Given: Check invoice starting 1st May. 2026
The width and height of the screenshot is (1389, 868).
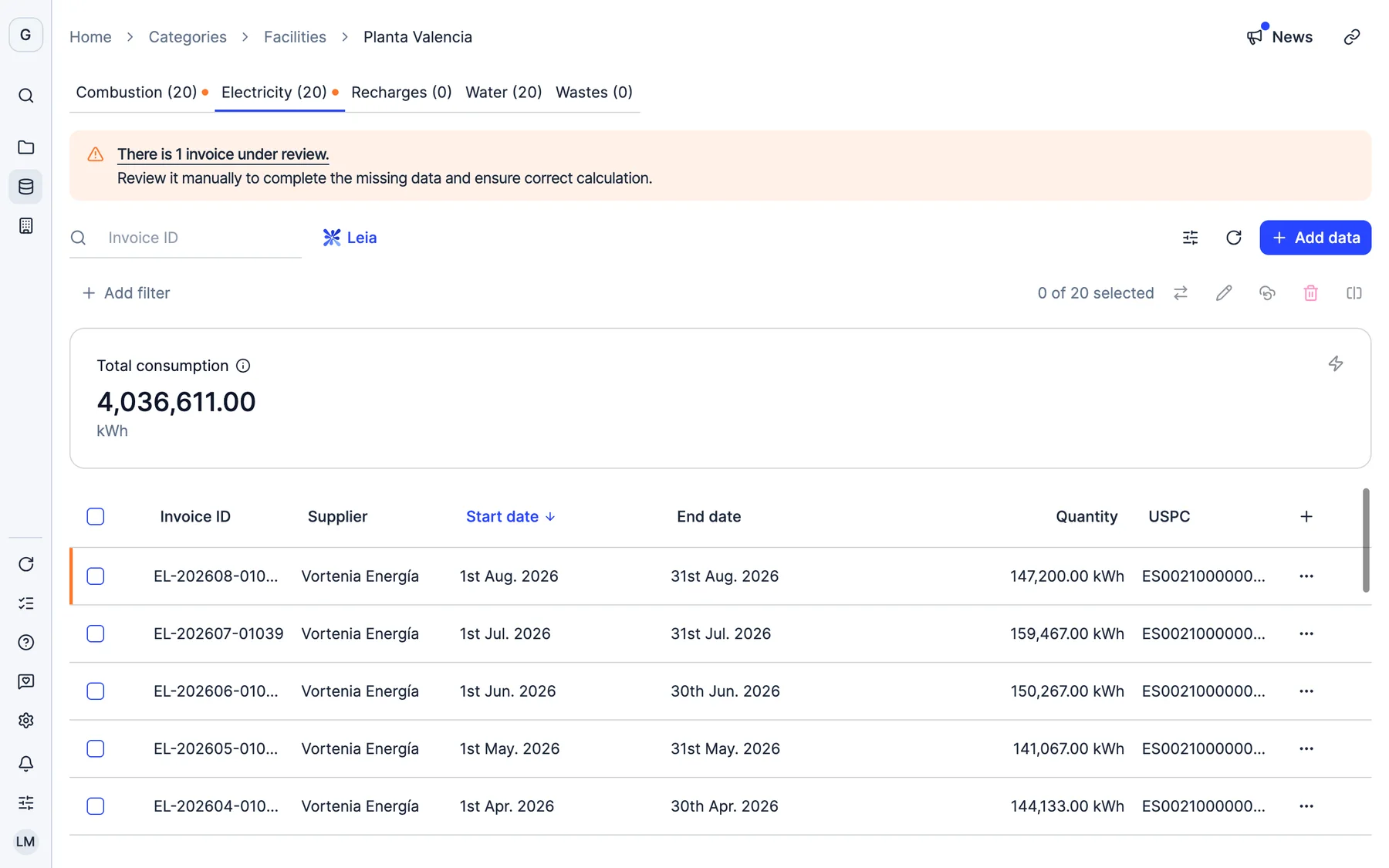Looking at the screenshot, I should (96, 749).
